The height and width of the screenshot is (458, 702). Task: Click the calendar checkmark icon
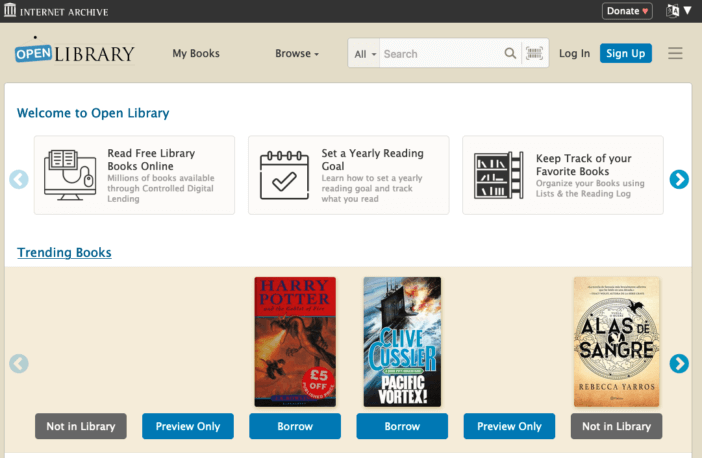point(284,175)
